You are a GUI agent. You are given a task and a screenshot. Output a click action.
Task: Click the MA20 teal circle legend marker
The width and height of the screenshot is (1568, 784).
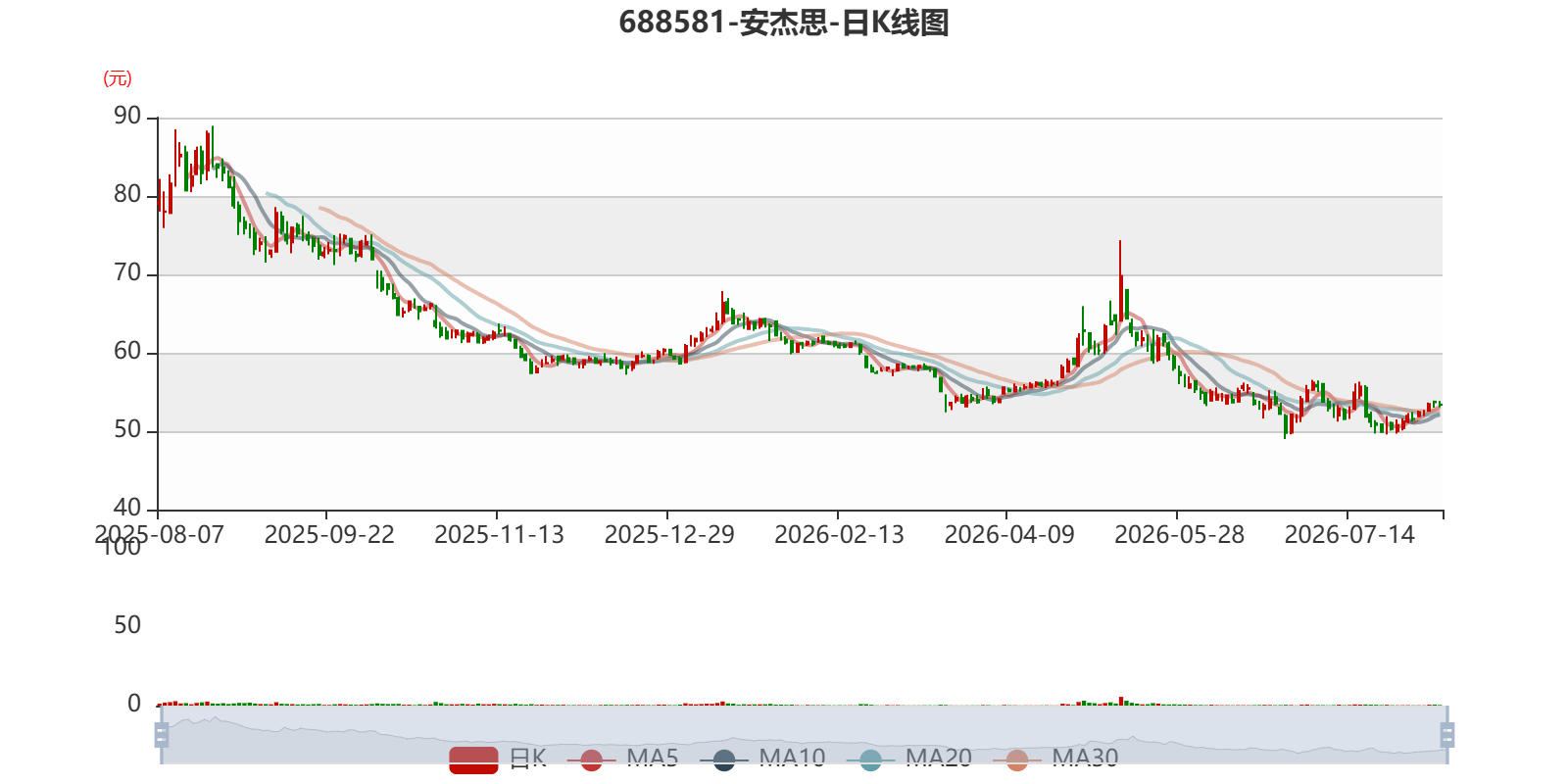click(870, 759)
